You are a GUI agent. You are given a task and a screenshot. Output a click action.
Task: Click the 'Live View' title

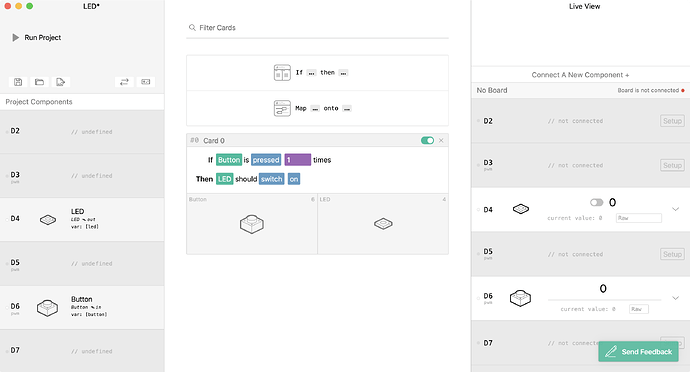pyautogui.click(x=584, y=6)
